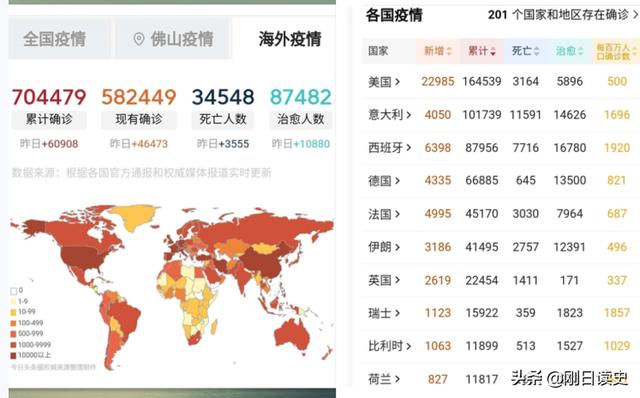This screenshot has width=640, height=398.
Task: Sort table by 治愈 column
Action: point(570,51)
